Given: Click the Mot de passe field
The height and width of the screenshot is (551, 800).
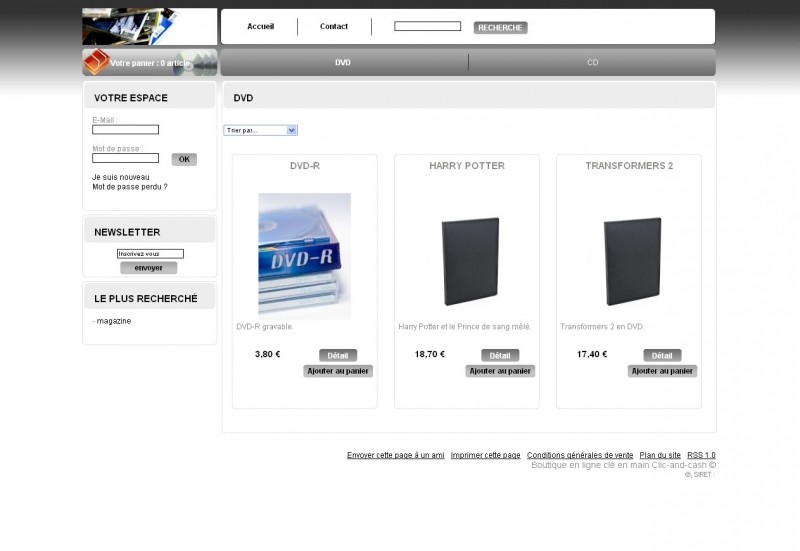Looking at the screenshot, I should pos(126,158).
